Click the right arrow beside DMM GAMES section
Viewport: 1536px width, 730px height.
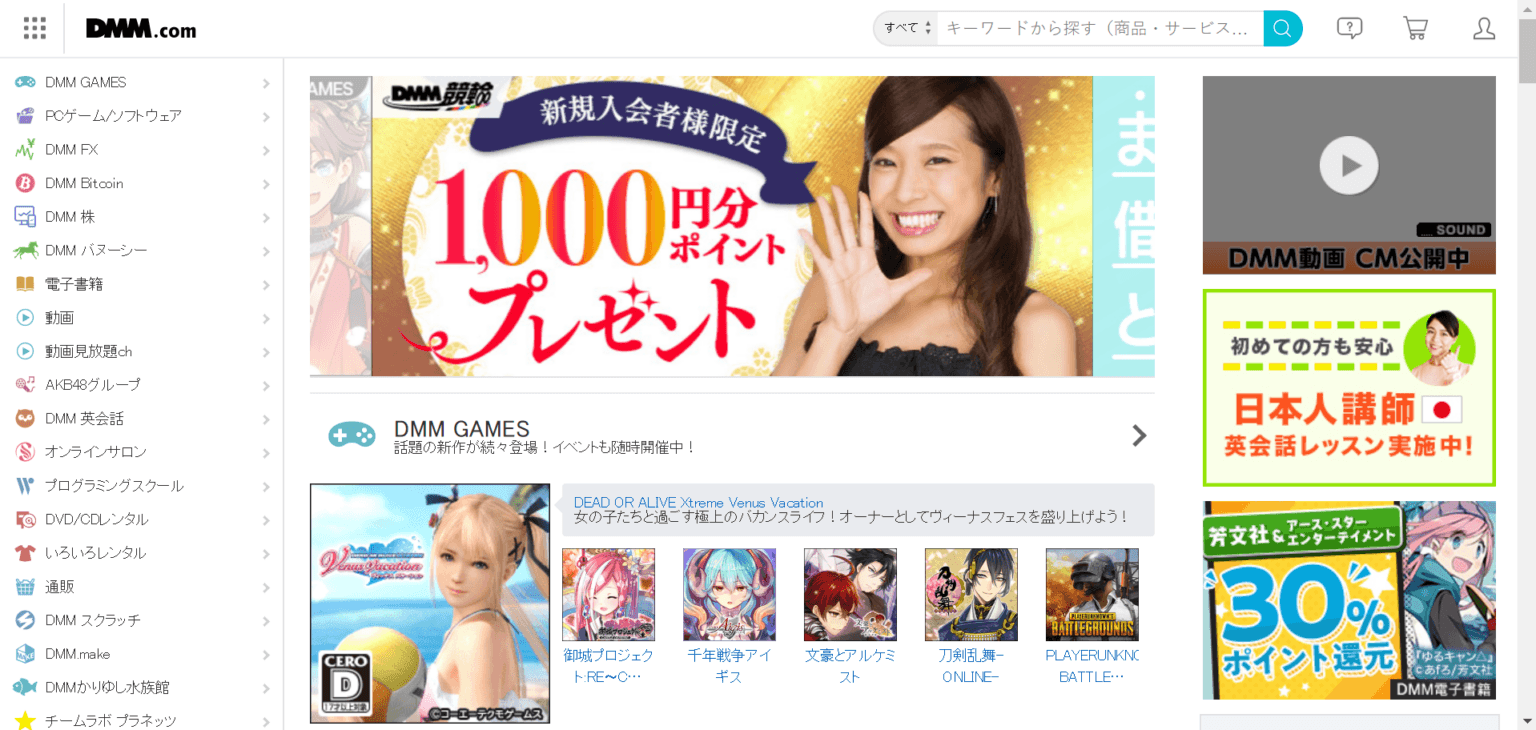click(1139, 435)
